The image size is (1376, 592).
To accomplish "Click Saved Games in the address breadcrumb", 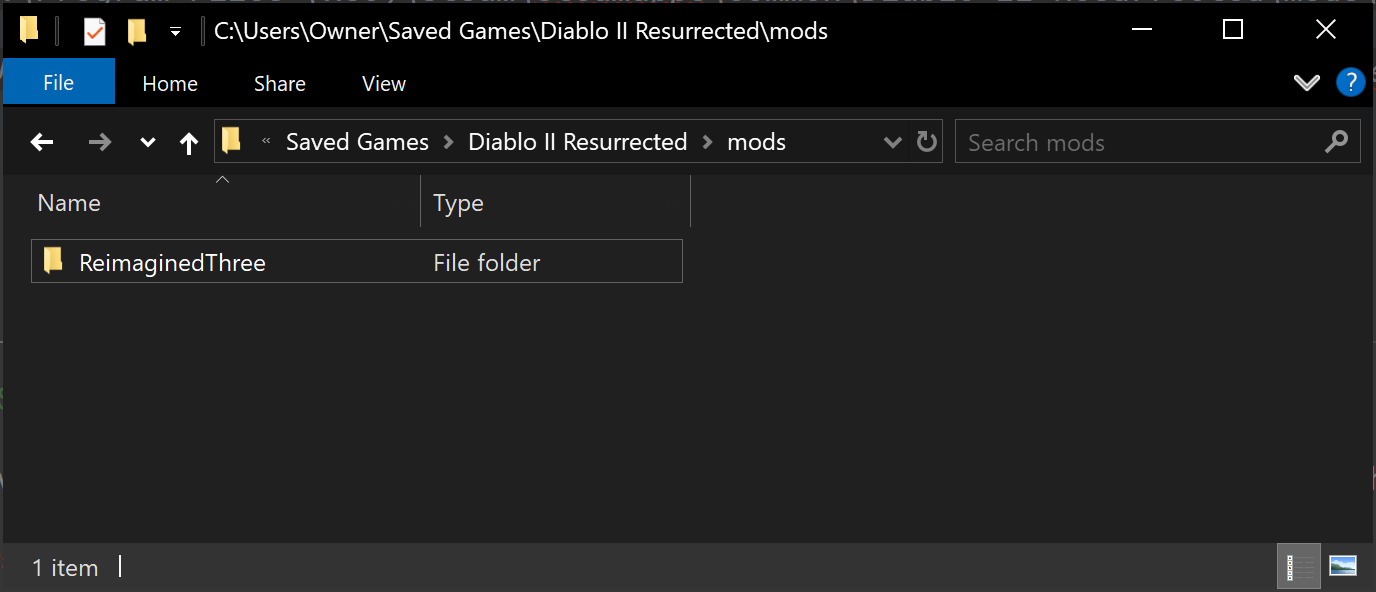I will tap(357, 142).
